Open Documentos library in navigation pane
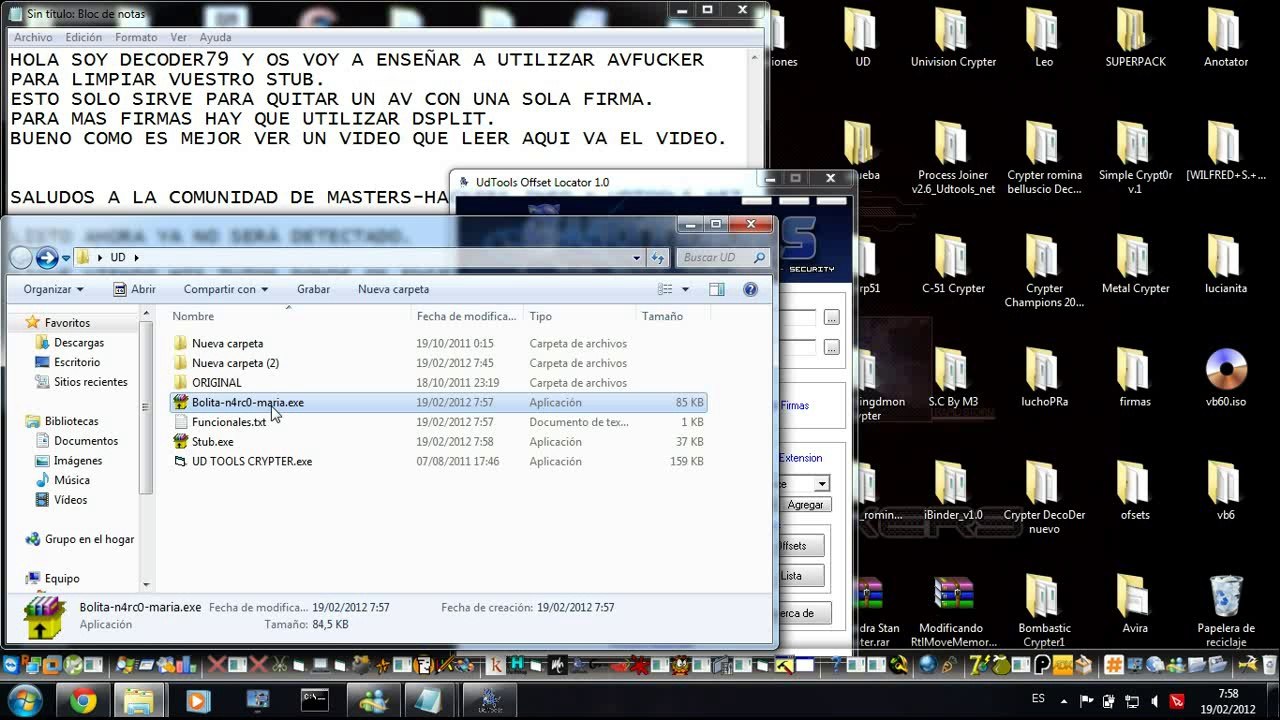1280x720 pixels. [x=86, y=441]
